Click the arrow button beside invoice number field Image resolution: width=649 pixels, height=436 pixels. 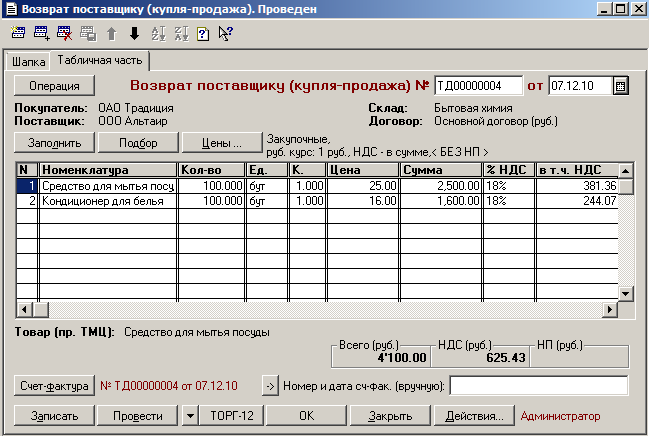269,386
